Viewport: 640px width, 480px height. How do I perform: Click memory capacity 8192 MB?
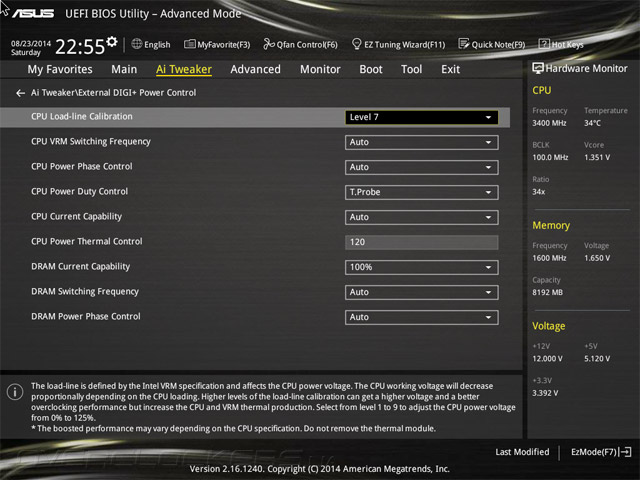(x=547, y=292)
